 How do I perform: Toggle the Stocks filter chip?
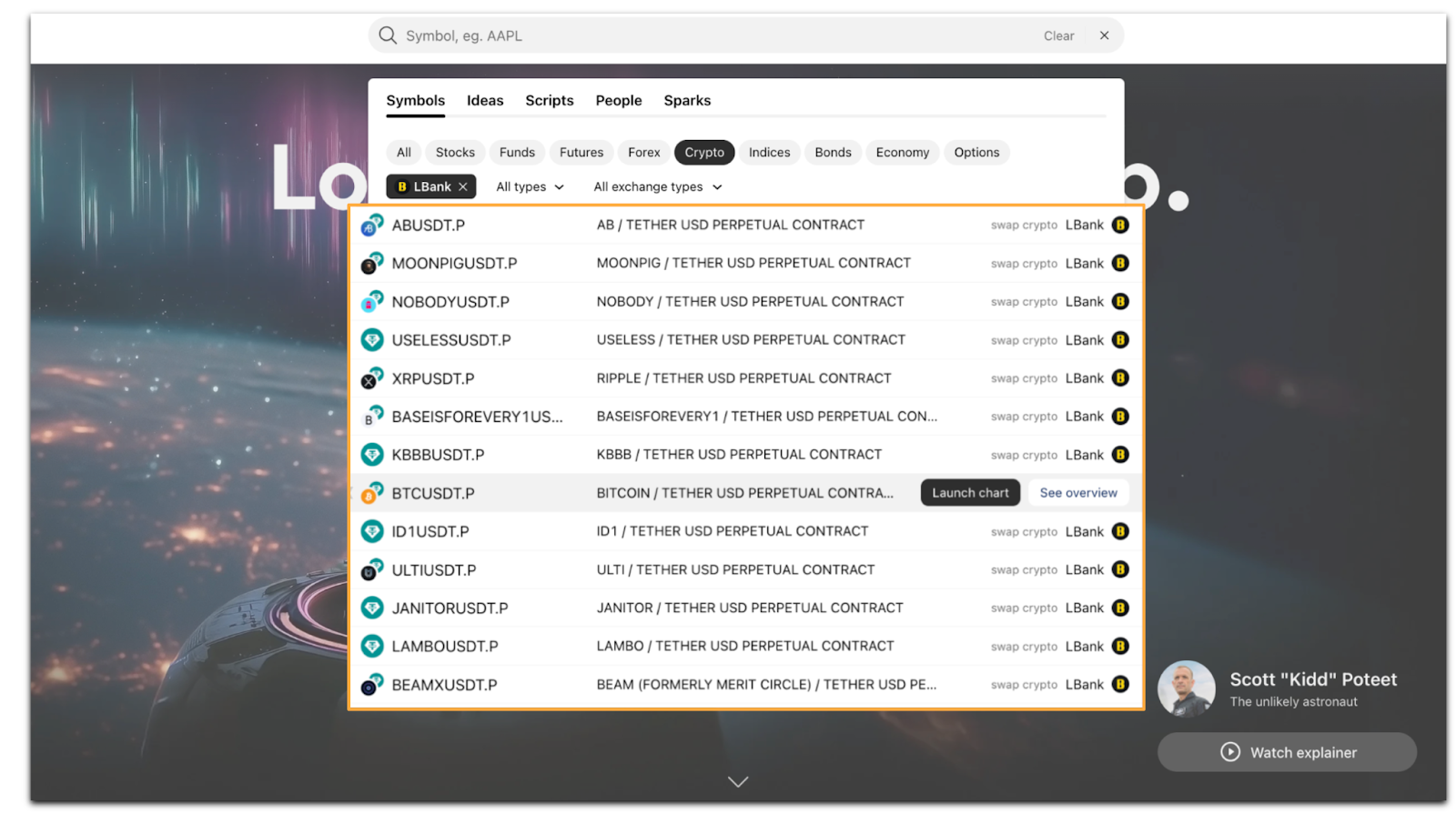[x=454, y=153]
